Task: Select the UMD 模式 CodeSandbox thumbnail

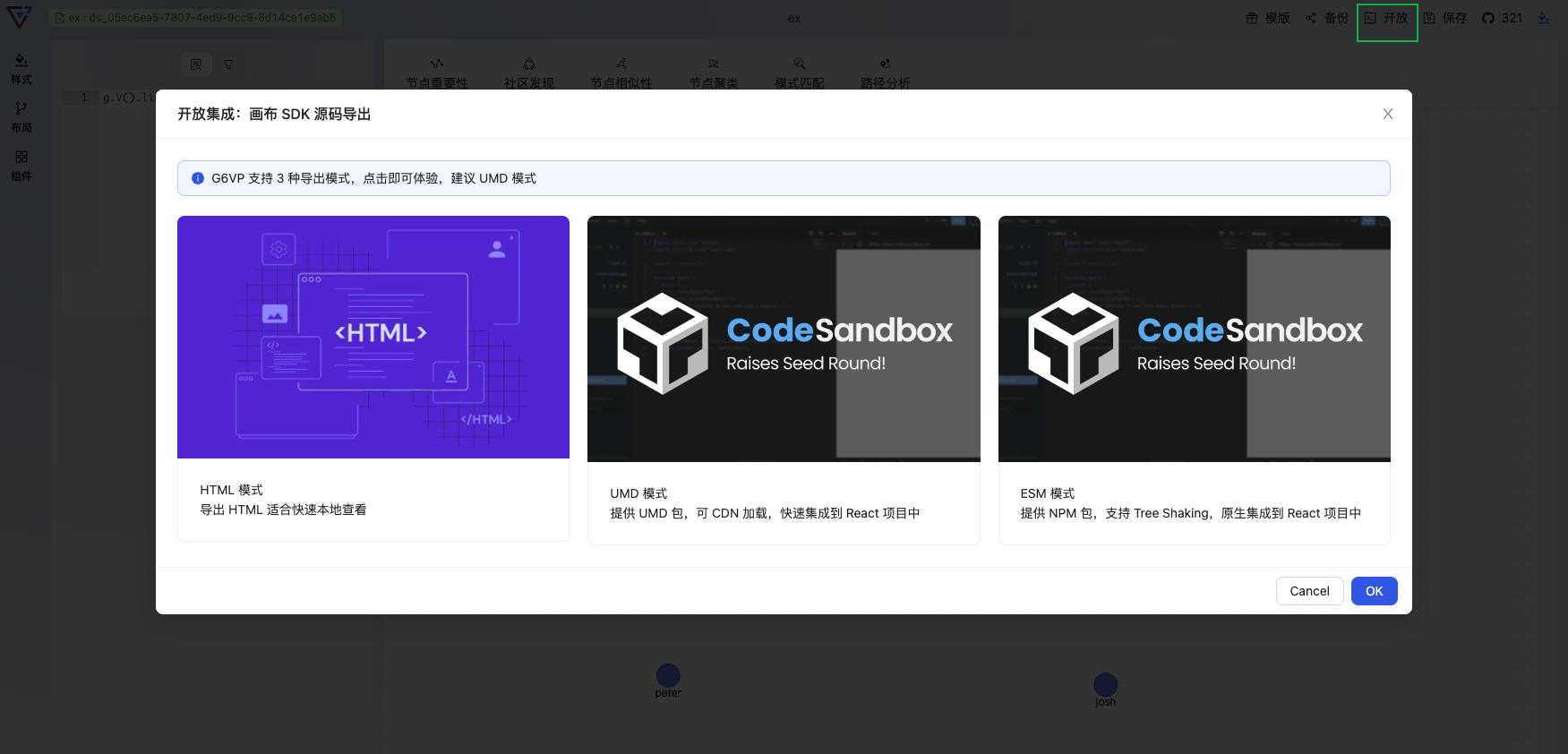Action: point(784,338)
